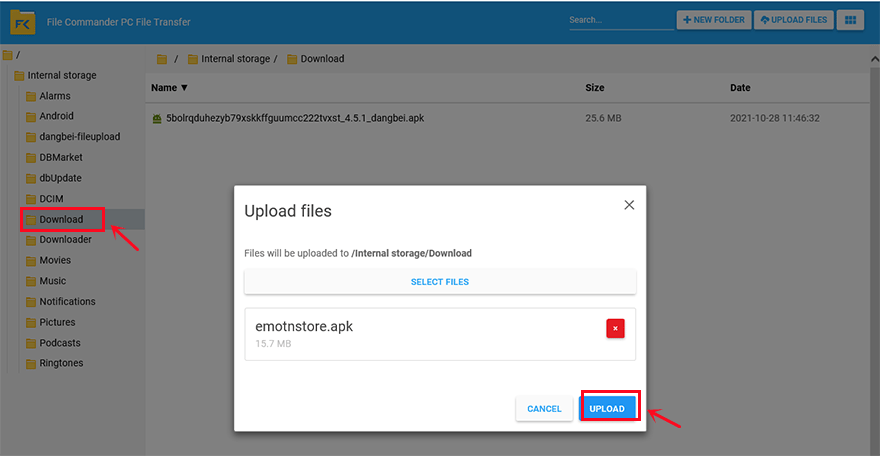Click the Music folder icon

click(31, 282)
